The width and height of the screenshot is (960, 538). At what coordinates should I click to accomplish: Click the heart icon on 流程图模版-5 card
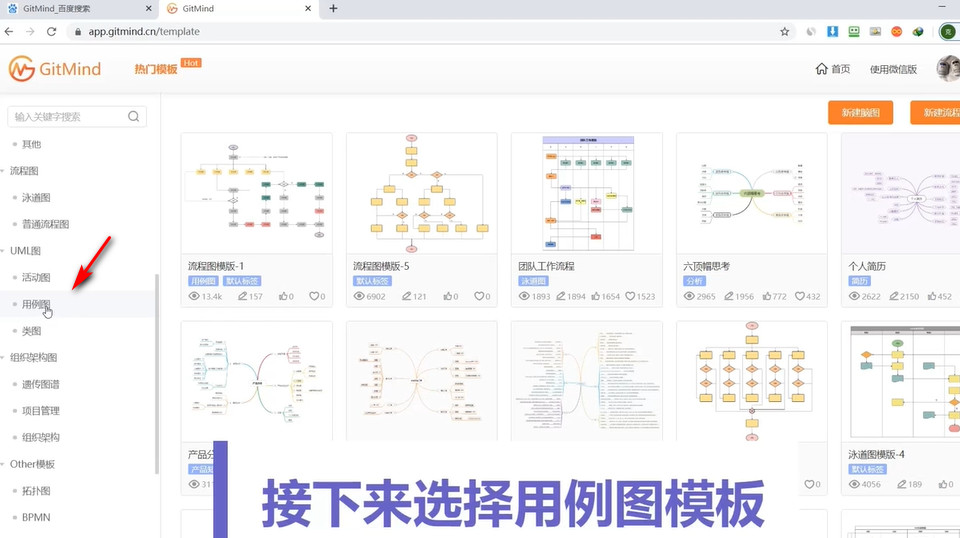click(479, 296)
